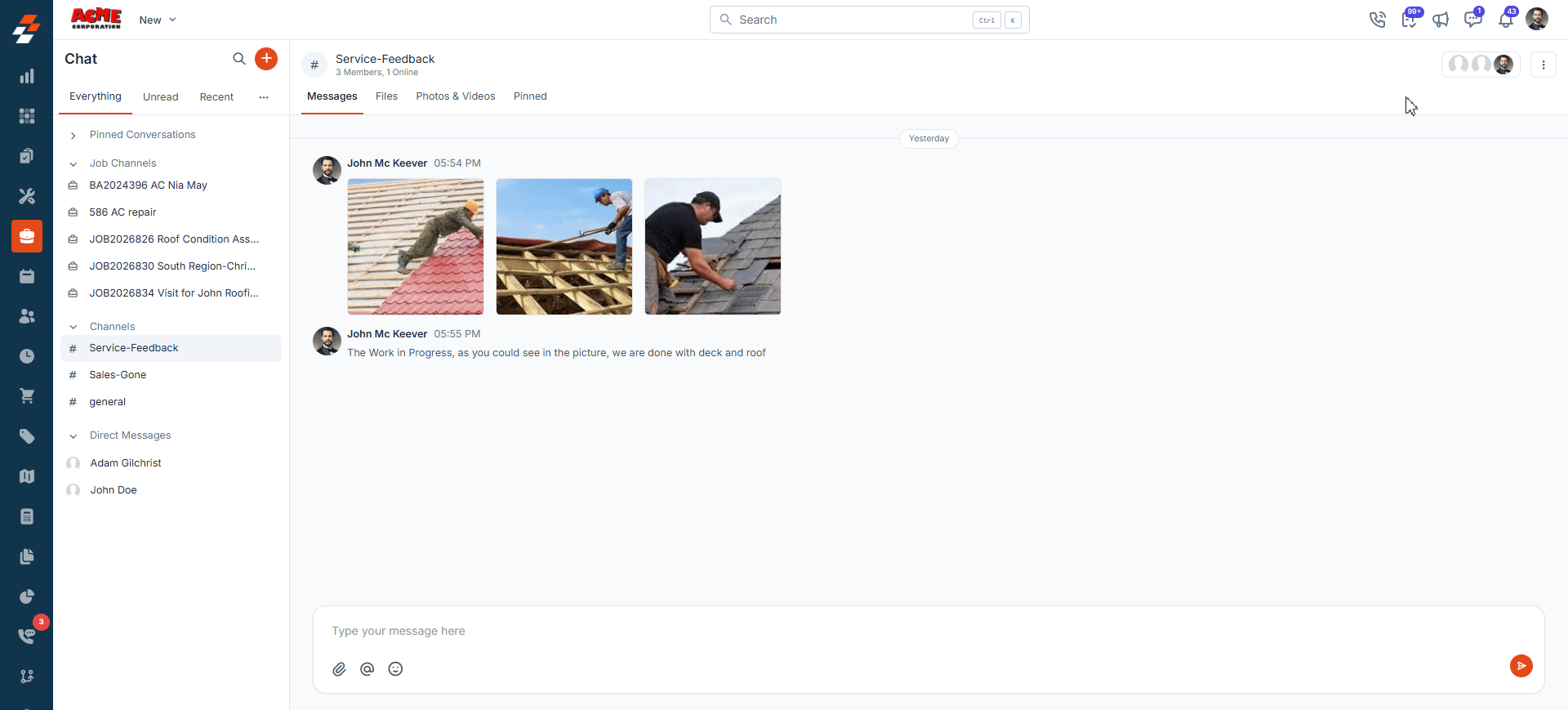Open the megaphone announcements icon
Image resolution: width=1568 pixels, height=710 pixels.
tap(1441, 20)
